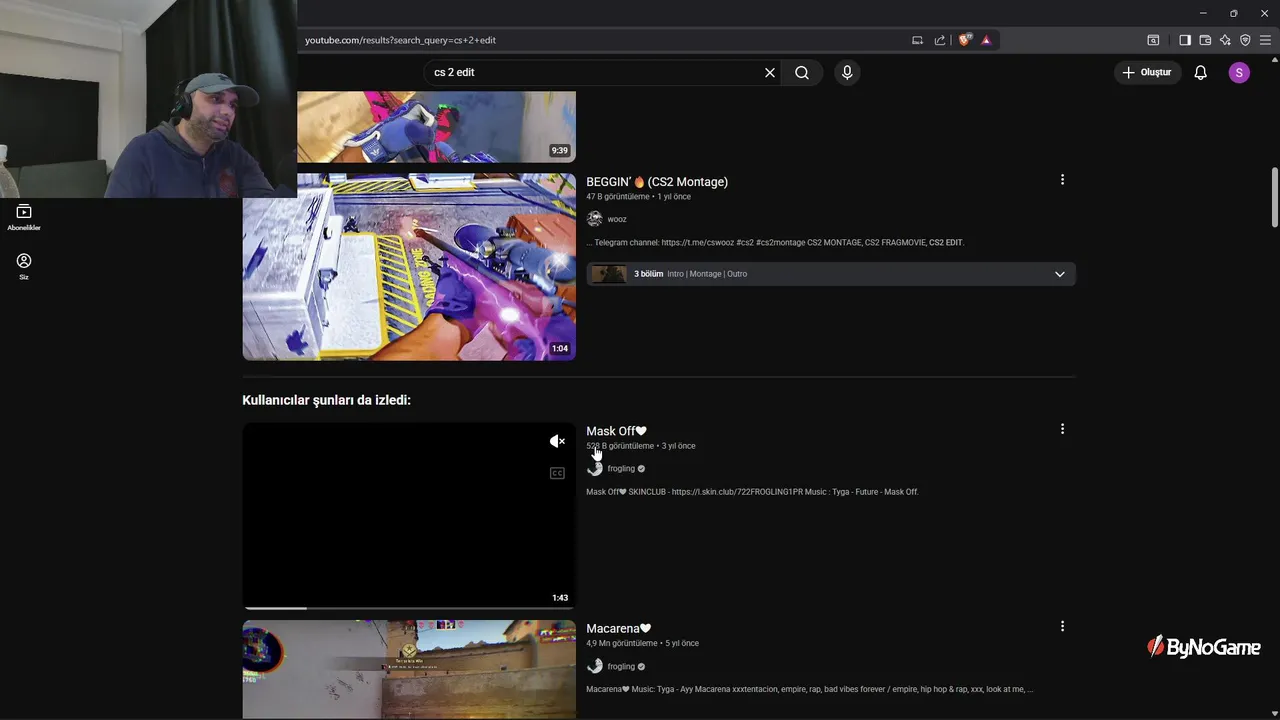Open the Macarena video title
Viewport: 1280px width, 720px height.
point(619,629)
